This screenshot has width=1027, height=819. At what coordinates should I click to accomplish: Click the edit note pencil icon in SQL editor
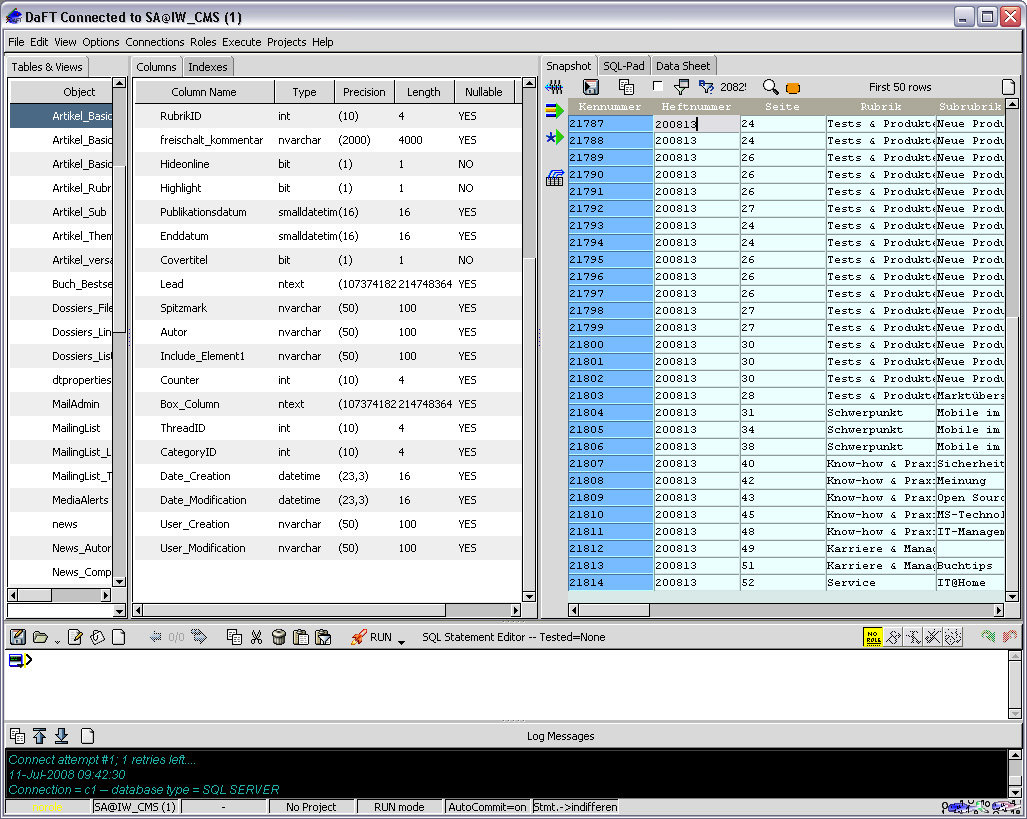pos(75,637)
